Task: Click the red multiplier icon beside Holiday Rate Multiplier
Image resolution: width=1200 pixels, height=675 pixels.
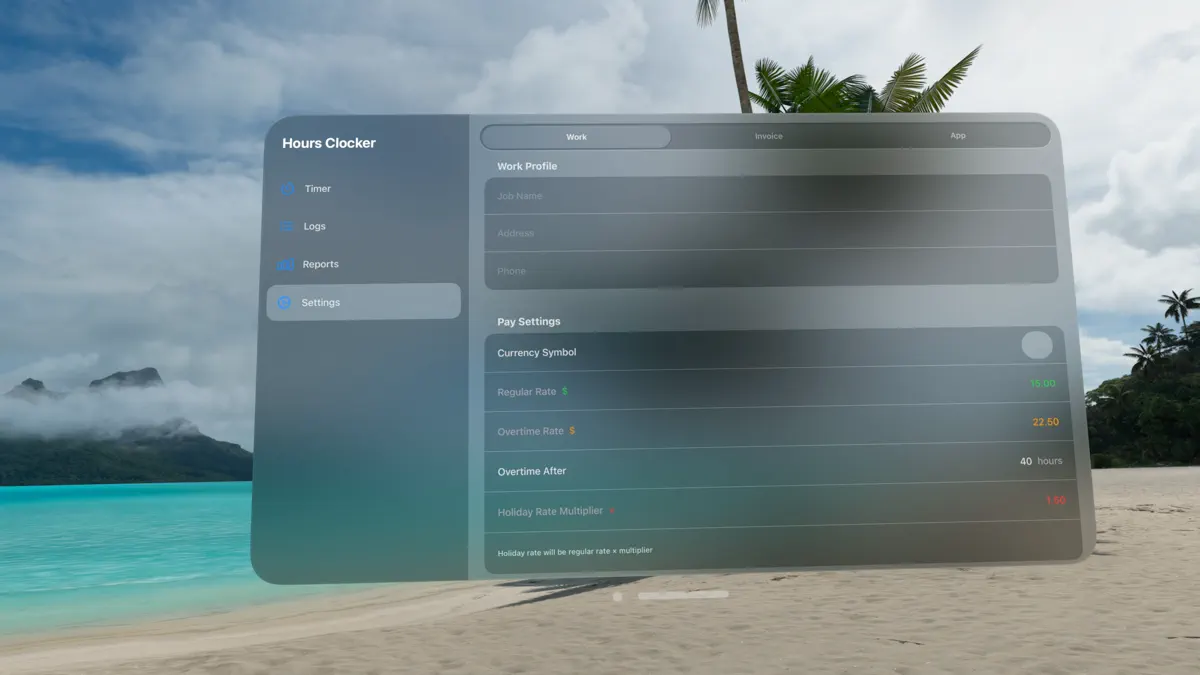Action: click(x=612, y=511)
